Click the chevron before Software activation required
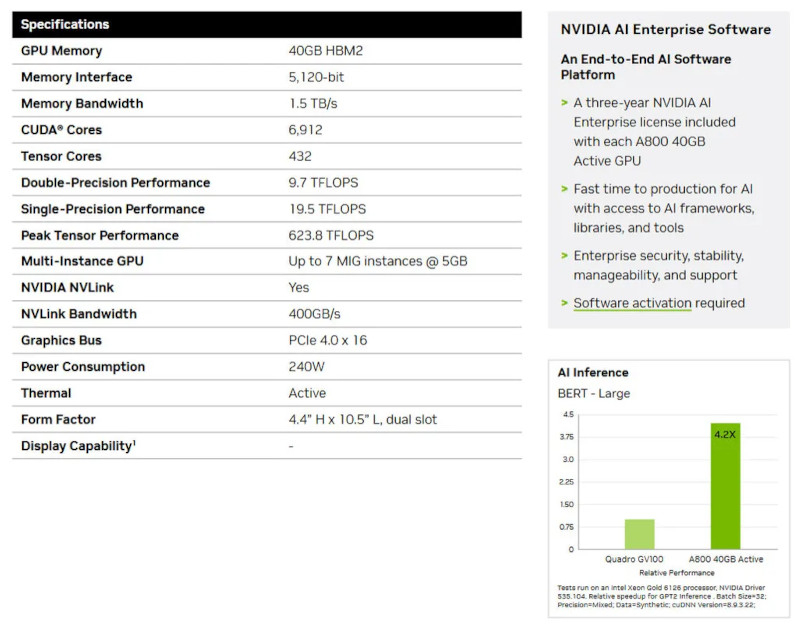The image size is (800, 626). pos(564,303)
